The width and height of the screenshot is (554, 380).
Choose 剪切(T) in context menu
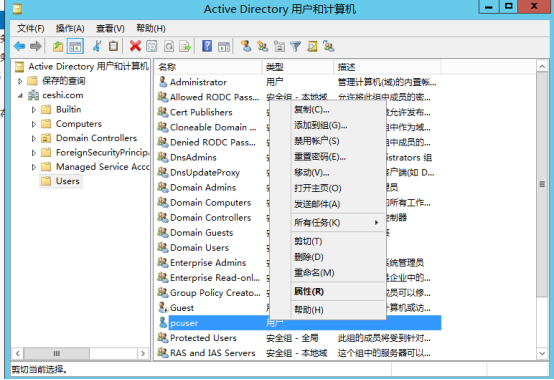(327, 241)
